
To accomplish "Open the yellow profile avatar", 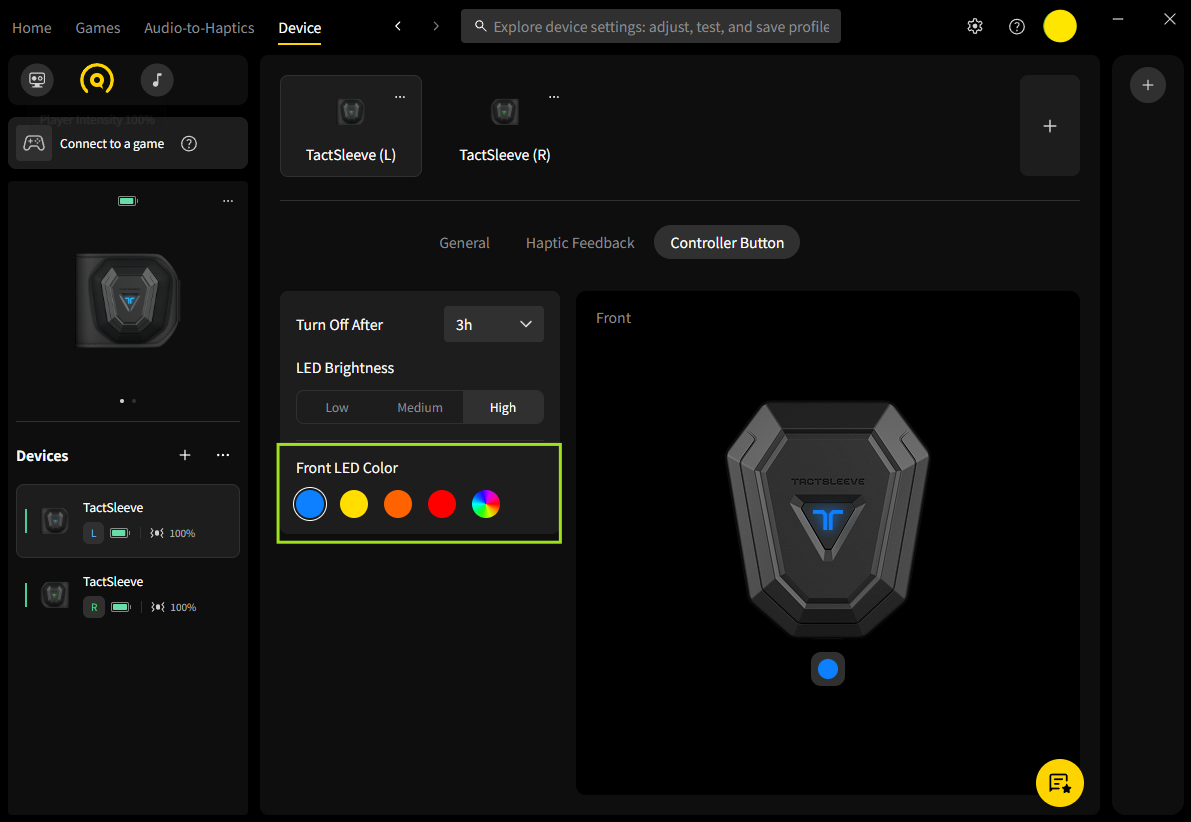I will coord(1060,27).
